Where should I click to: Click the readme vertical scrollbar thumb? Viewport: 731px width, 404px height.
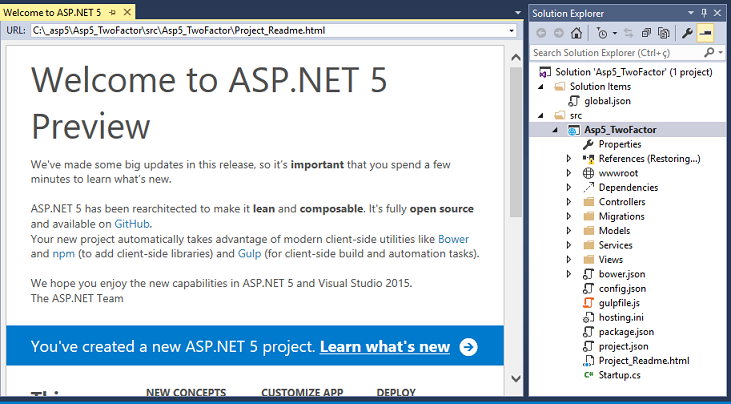[x=516, y=142]
